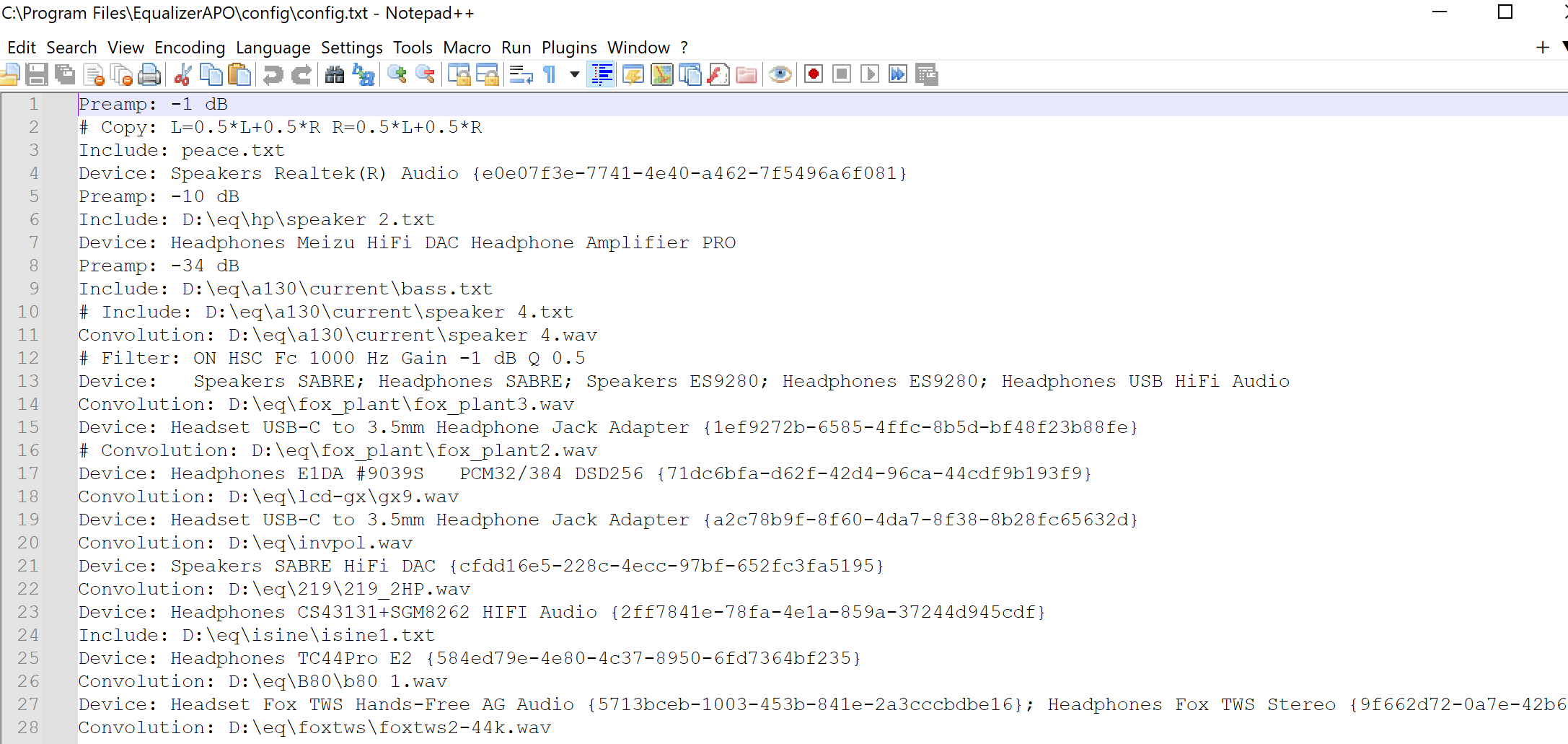The width and height of the screenshot is (1568, 744).
Task: Click the Paste clipboard icon
Action: coord(239,74)
